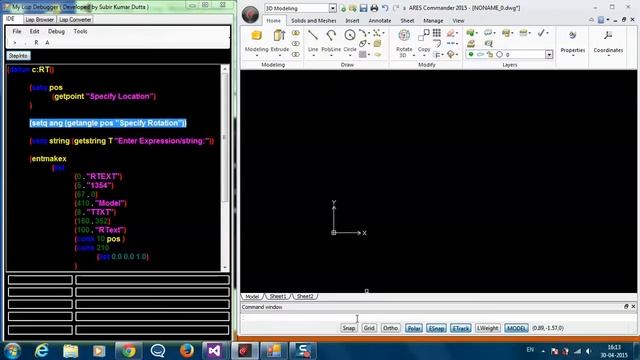Switch to the Manage ribbon tab
Screen dimensions: 640x360
433,20
